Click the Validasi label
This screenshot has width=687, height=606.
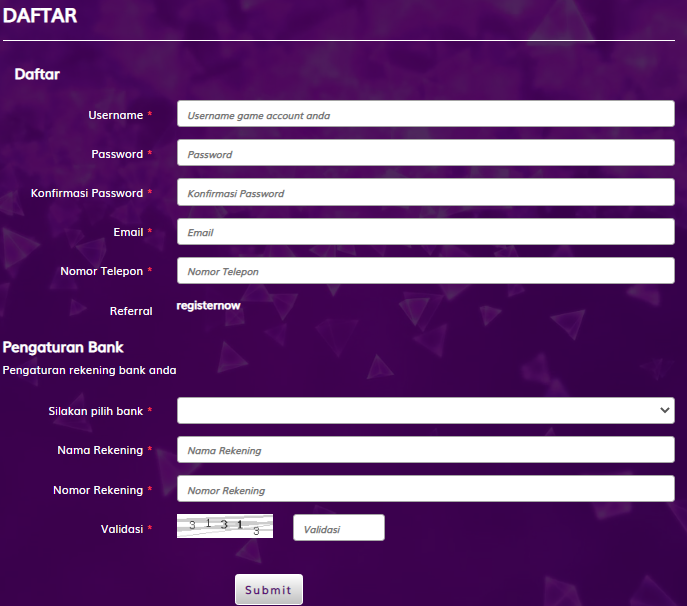point(122,529)
